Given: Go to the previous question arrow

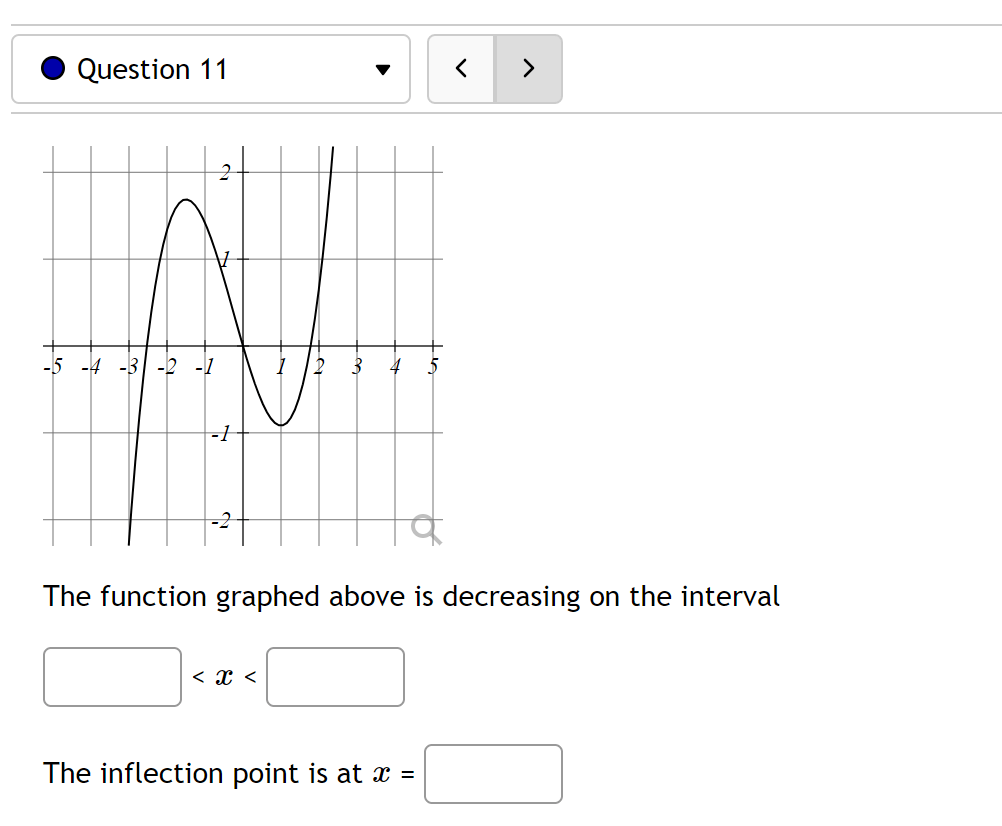Looking at the screenshot, I should (x=461, y=69).
